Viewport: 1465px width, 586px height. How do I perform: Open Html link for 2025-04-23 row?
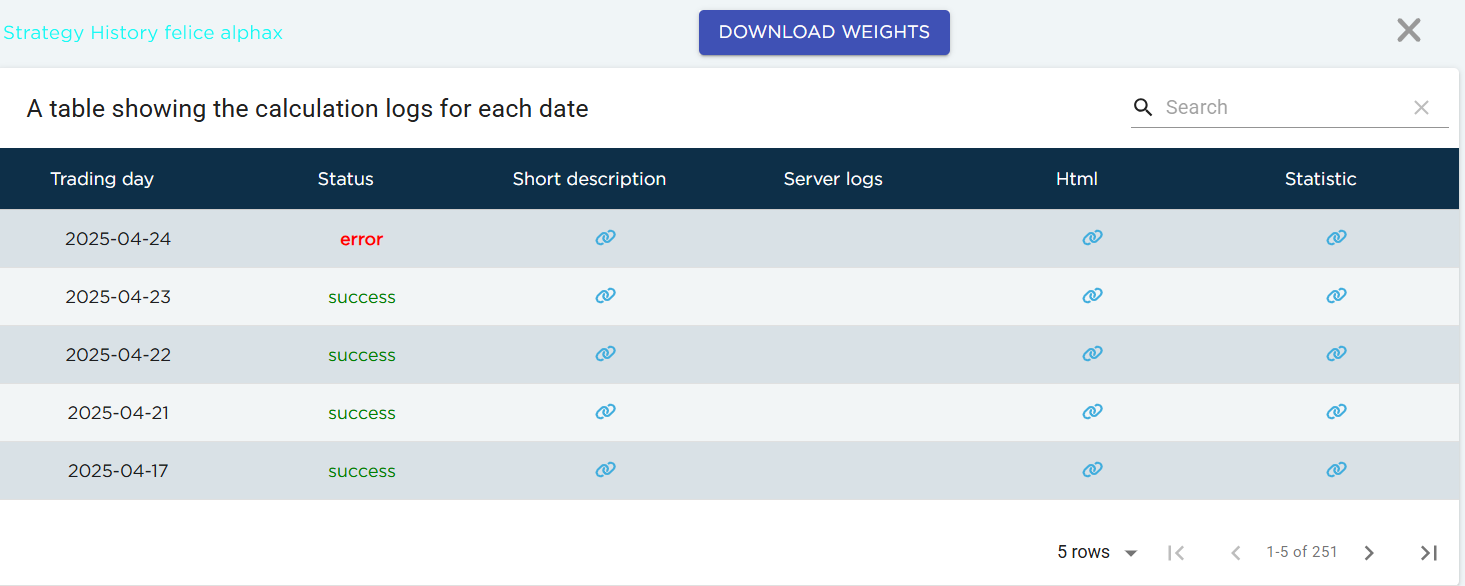1092,296
